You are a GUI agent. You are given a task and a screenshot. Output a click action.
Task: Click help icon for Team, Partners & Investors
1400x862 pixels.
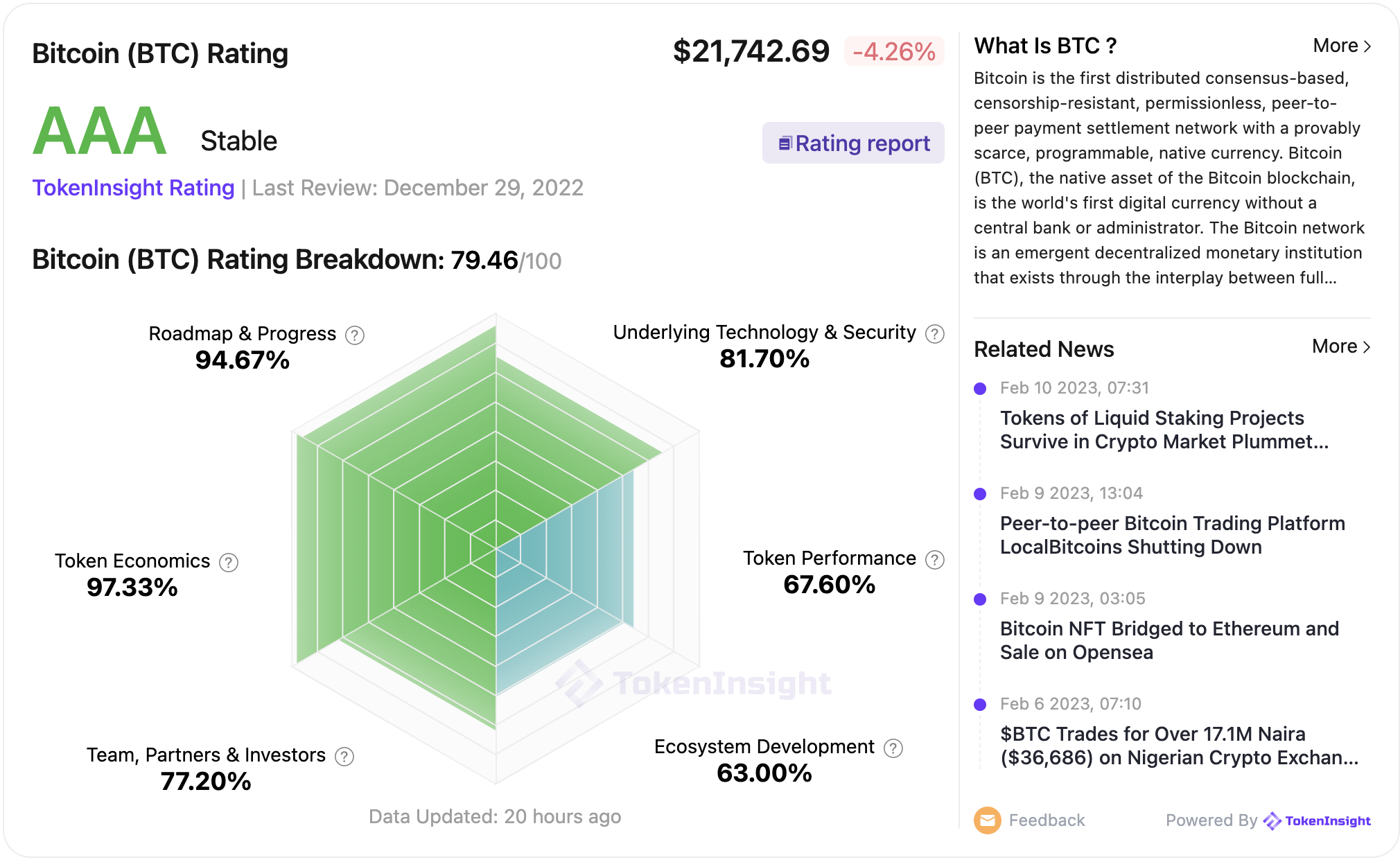point(344,757)
